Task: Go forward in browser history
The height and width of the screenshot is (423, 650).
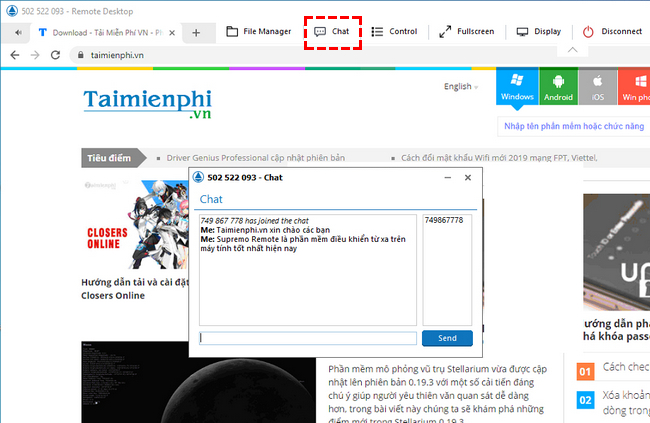Action: pos(35,55)
